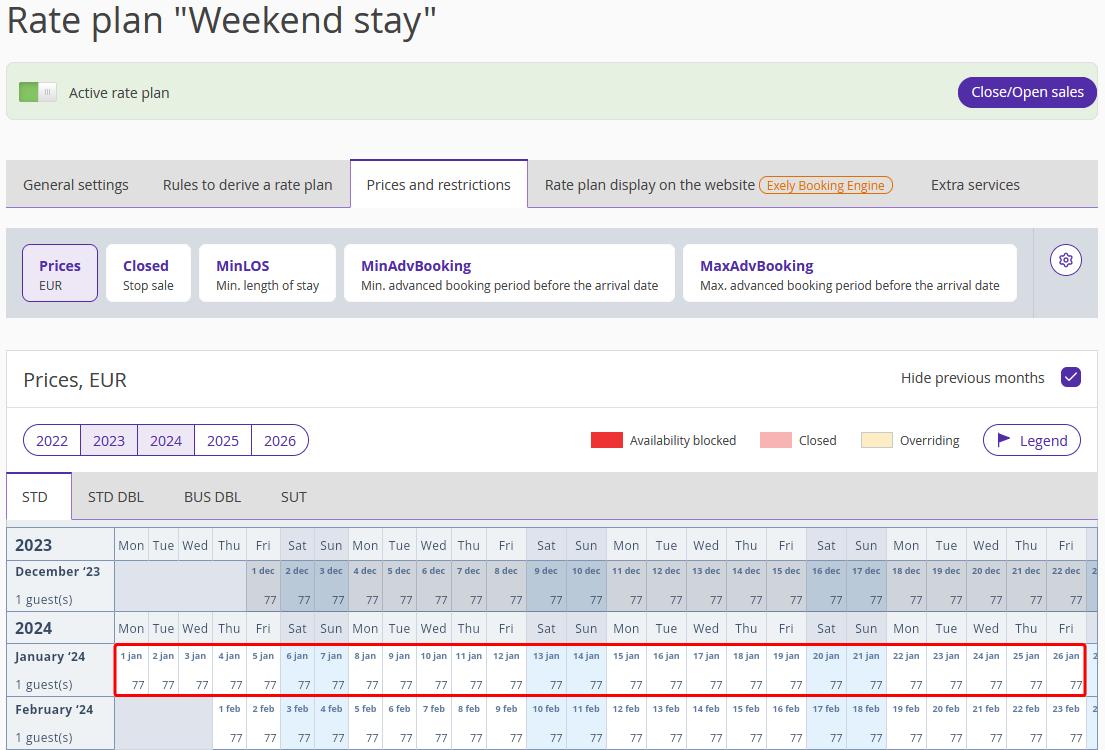The width and height of the screenshot is (1105, 750).
Task: Click the 77 price under 13 jan
Action: [555, 684]
